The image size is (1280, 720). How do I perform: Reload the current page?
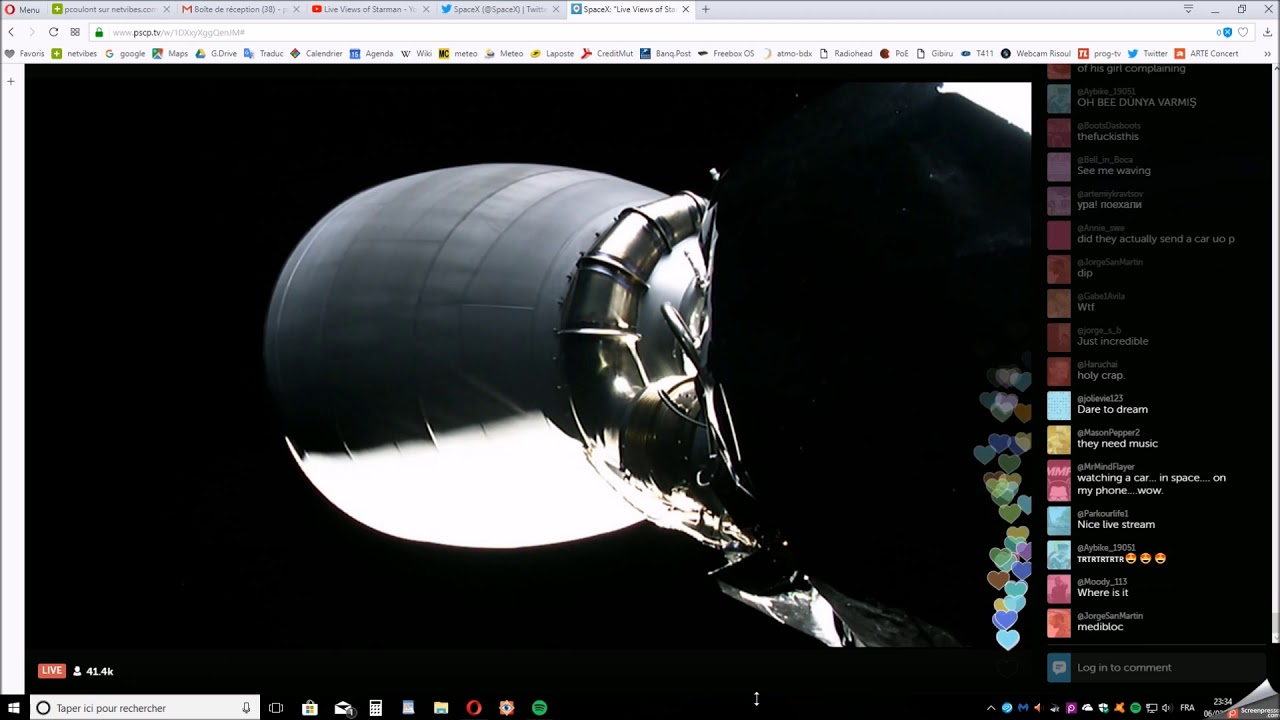pos(53,32)
